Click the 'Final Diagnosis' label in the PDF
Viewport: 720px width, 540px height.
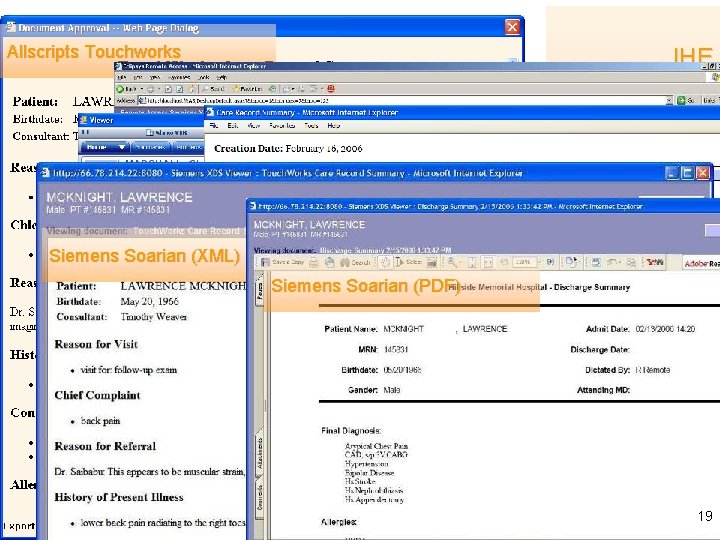[x=351, y=431]
